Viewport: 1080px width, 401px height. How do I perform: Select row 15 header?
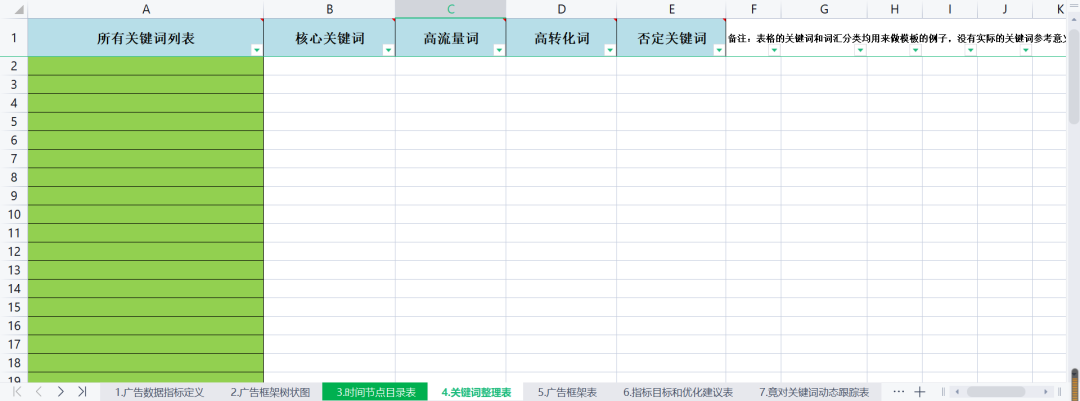point(14,308)
